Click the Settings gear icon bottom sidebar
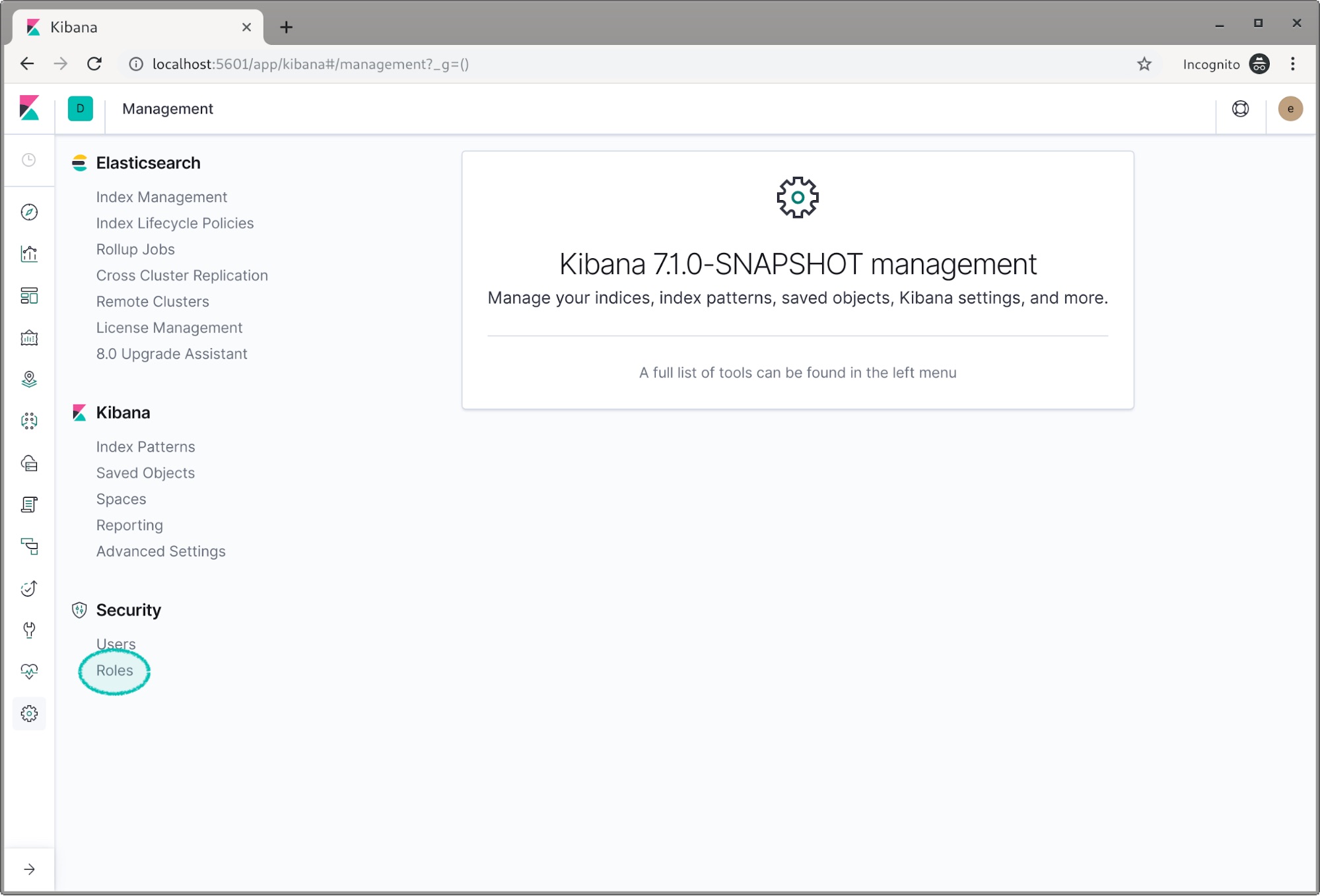 [29, 714]
